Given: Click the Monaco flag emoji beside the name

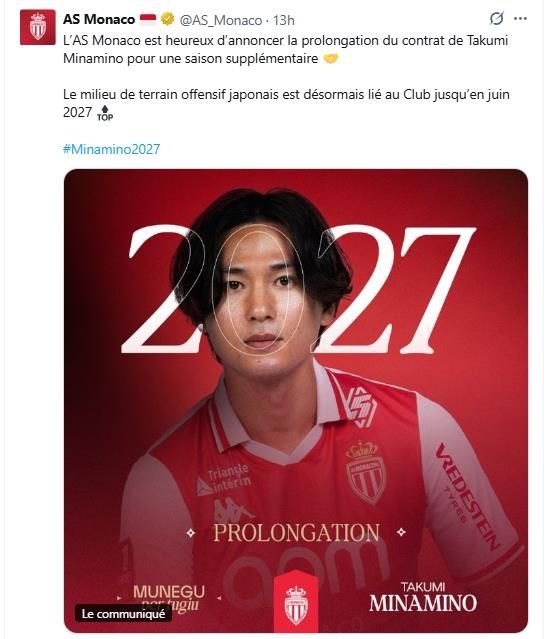Looking at the screenshot, I should pos(148,19).
